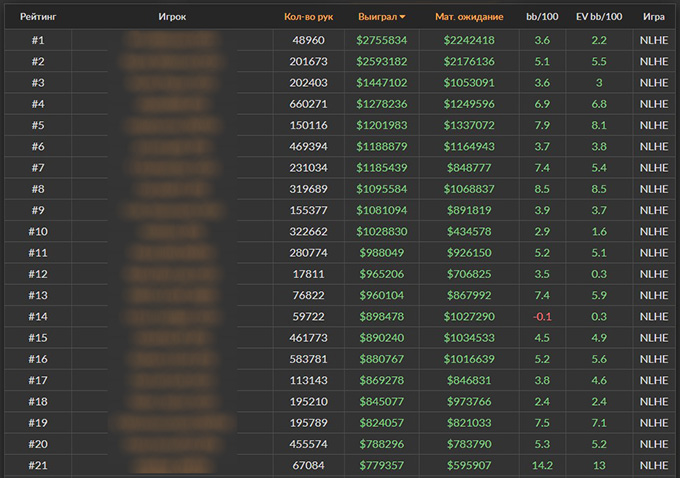The width and height of the screenshot is (680, 478).
Task: Click the 14.2 bb/100 value
Action: click(542, 466)
